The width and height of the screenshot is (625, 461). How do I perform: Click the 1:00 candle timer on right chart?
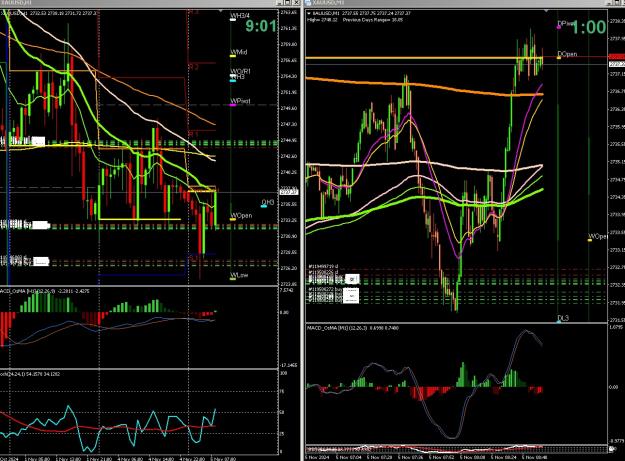tap(589, 27)
